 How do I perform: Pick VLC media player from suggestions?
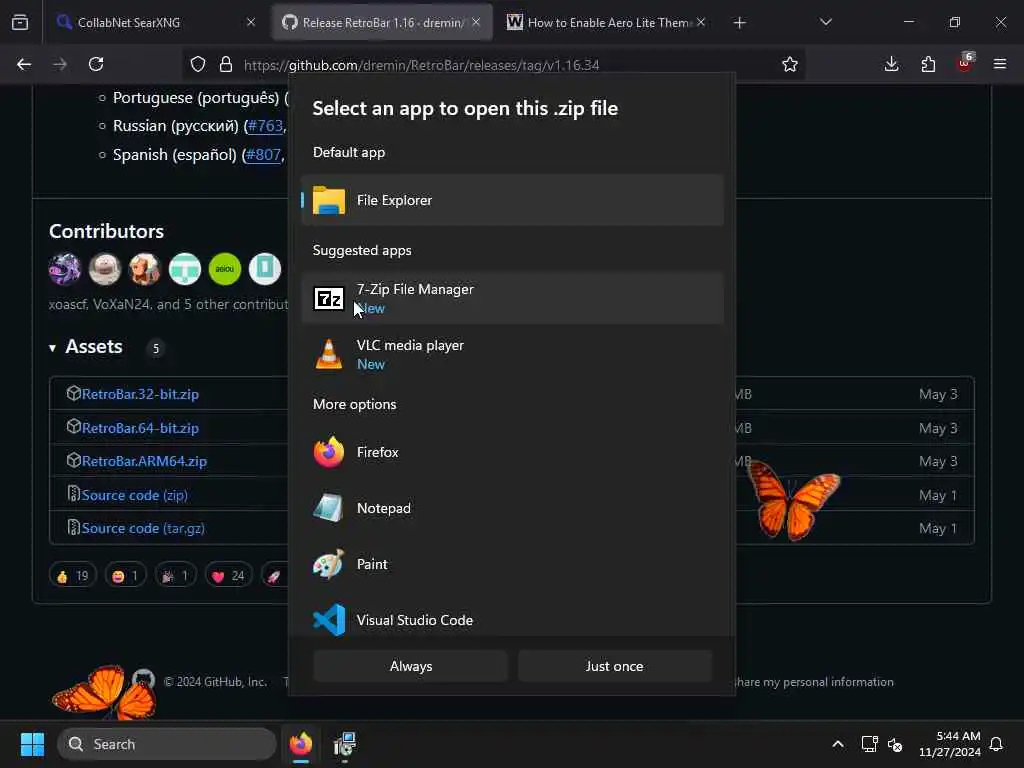pos(512,355)
